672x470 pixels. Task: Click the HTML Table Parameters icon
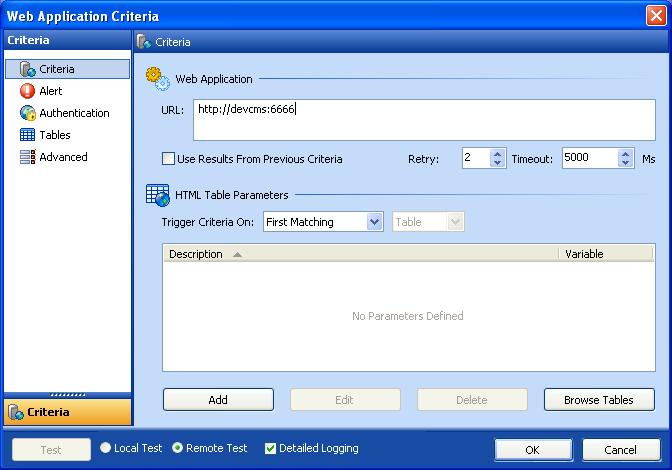(158, 194)
